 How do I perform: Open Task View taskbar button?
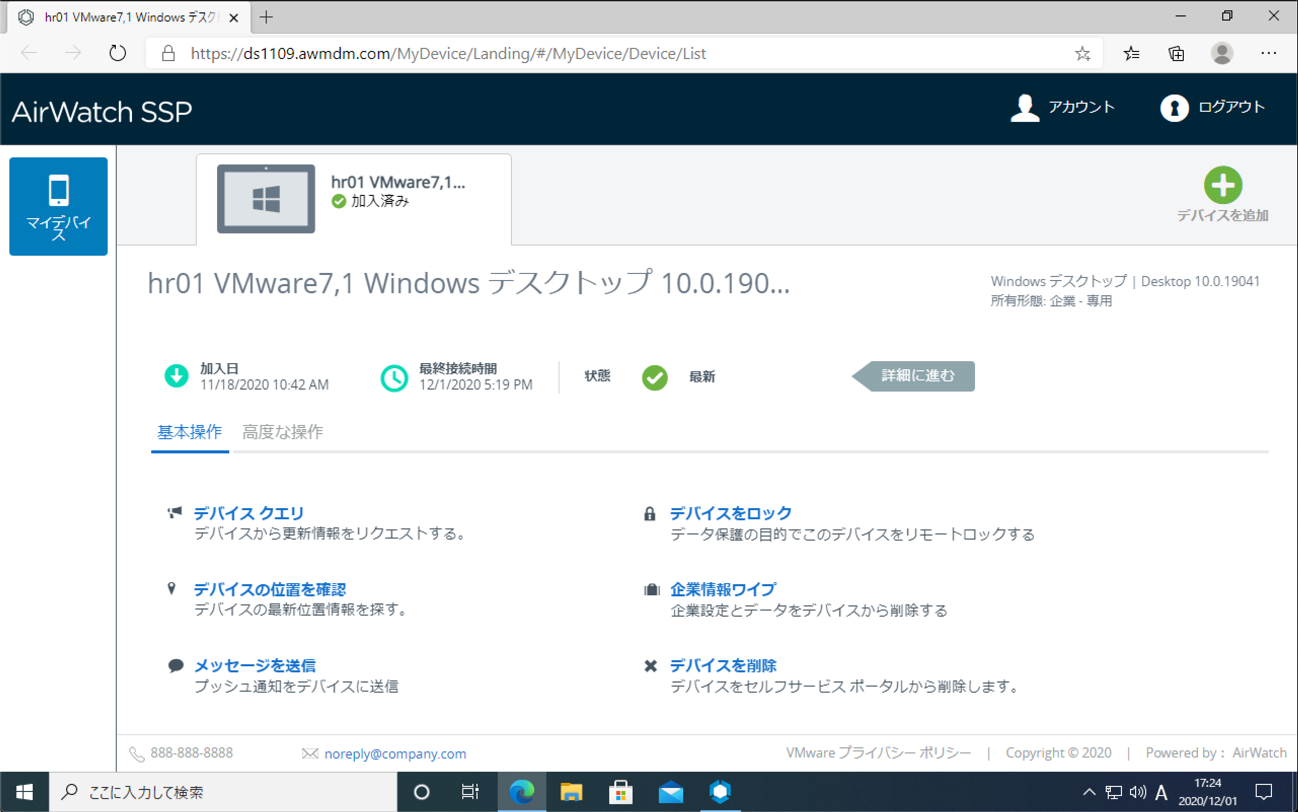pyautogui.click(x=470, y=792)
